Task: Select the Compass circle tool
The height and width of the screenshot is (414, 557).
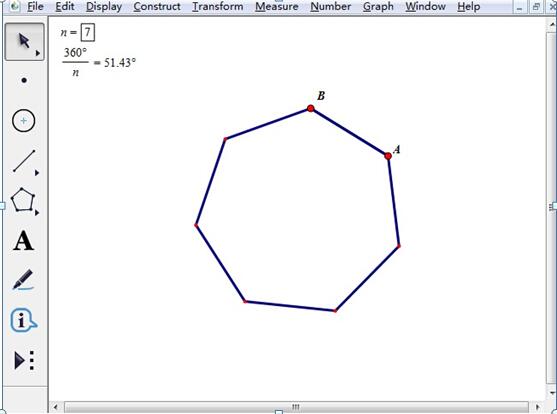Action: coord(23,121)
